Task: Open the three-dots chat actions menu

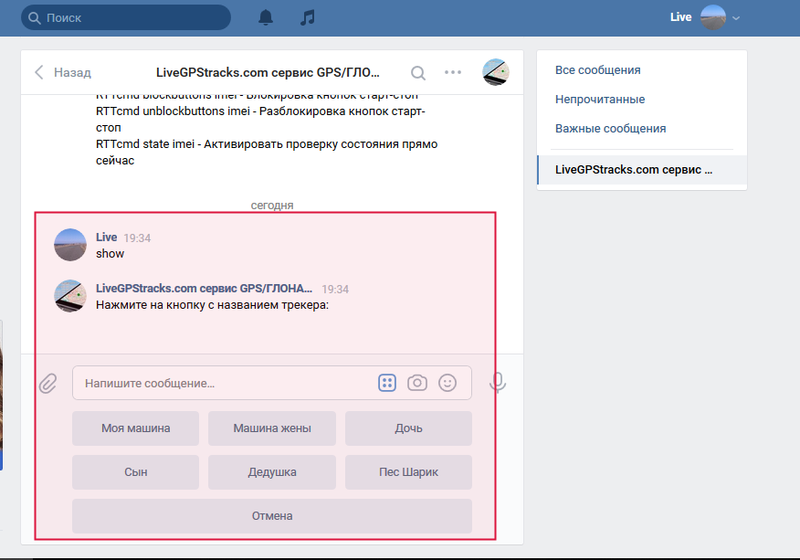Action: [453, 72]
